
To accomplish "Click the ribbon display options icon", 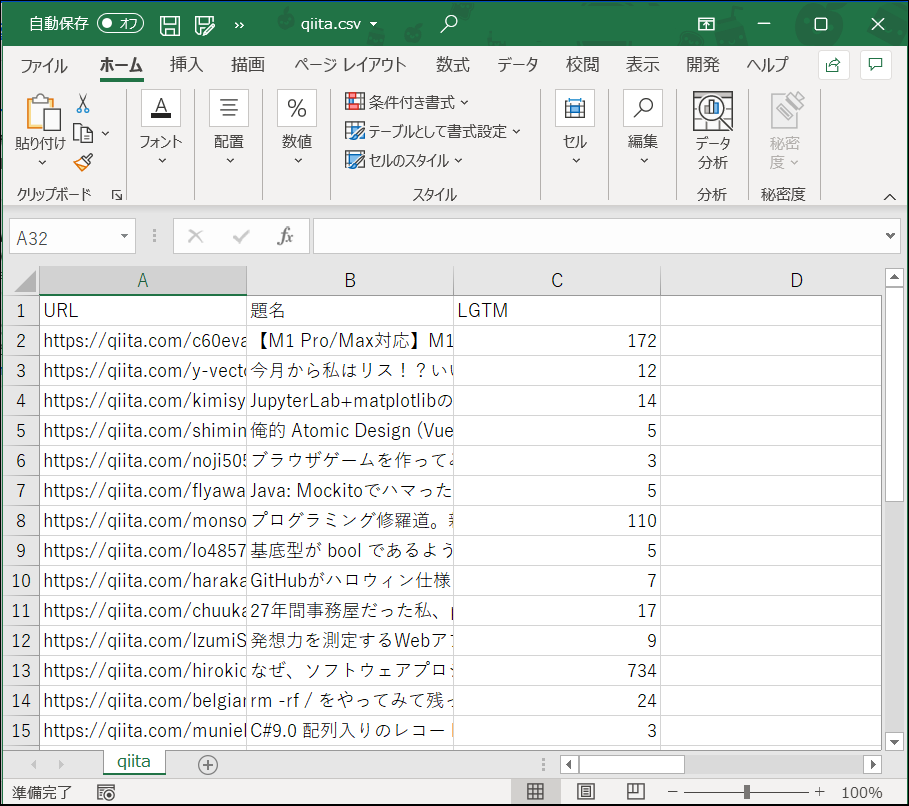I will [x=706, y=24].
